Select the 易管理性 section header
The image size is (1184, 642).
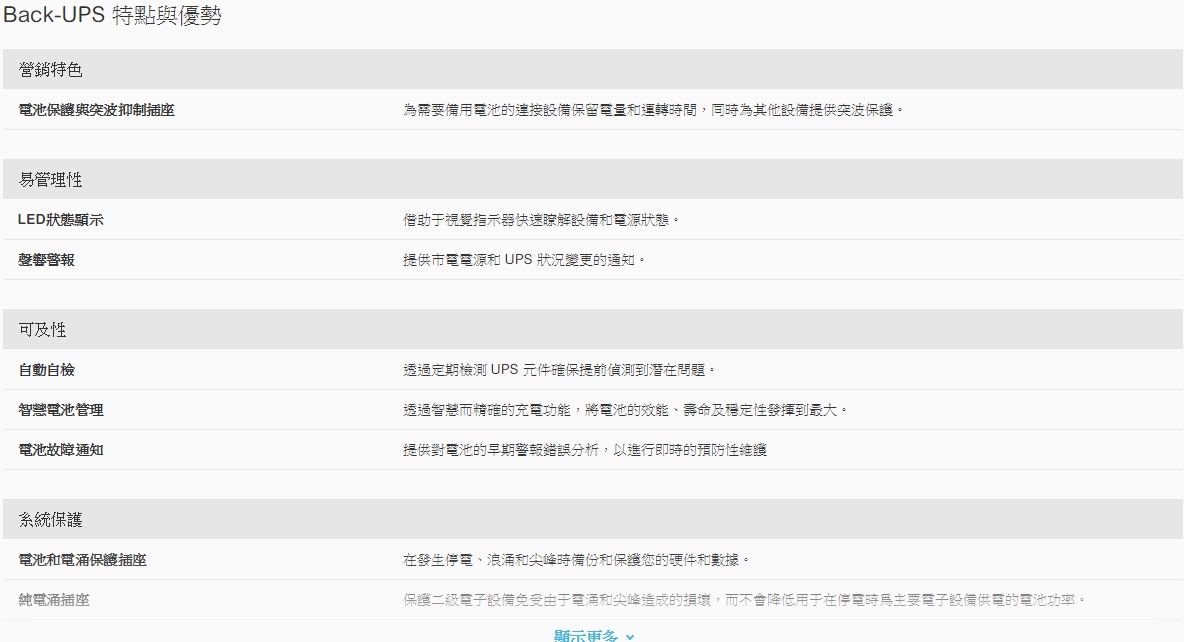click(x=593, y=180)
